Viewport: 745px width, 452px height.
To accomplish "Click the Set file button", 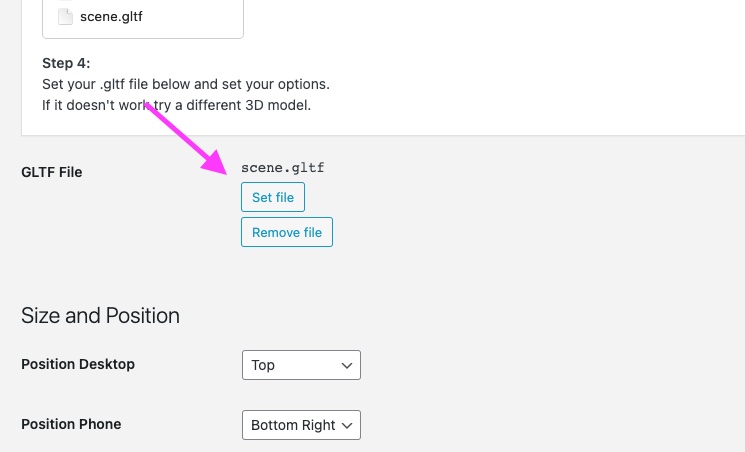I will [273, 197].
